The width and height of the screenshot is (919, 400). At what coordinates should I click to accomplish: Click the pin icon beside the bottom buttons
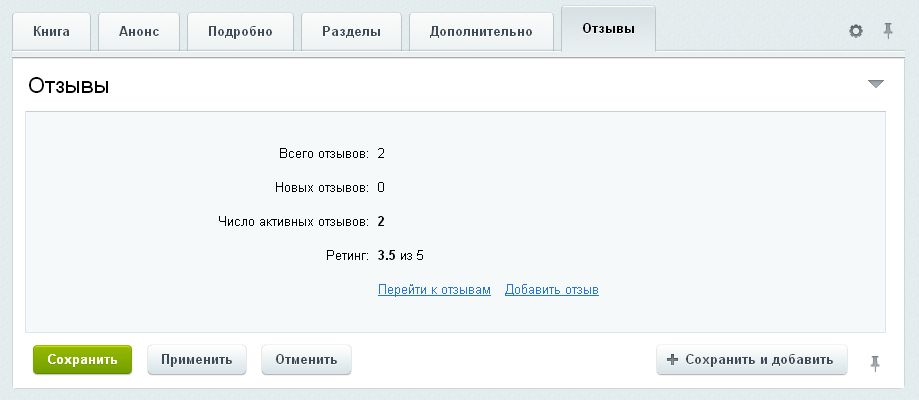[x=875, y=362]
